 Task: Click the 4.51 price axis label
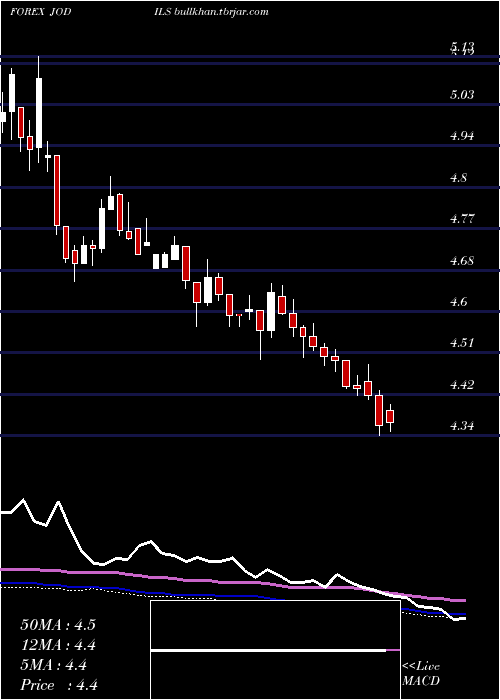462,343
